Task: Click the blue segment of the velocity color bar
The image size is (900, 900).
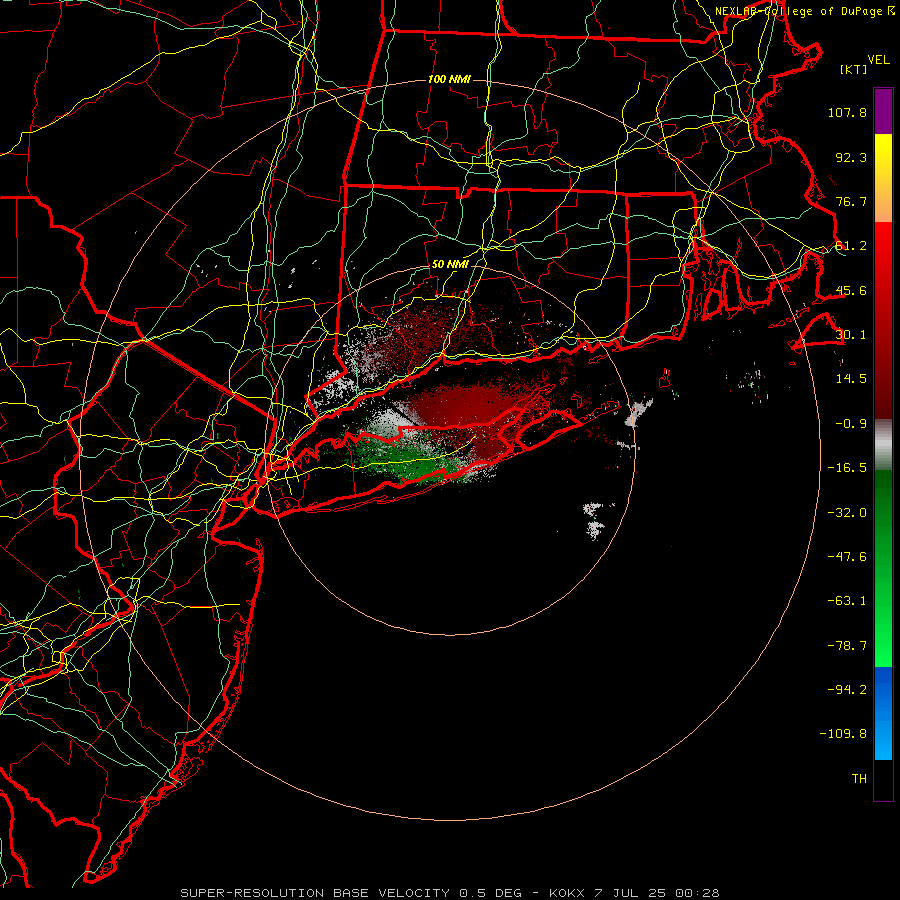Action: (883, 713)
